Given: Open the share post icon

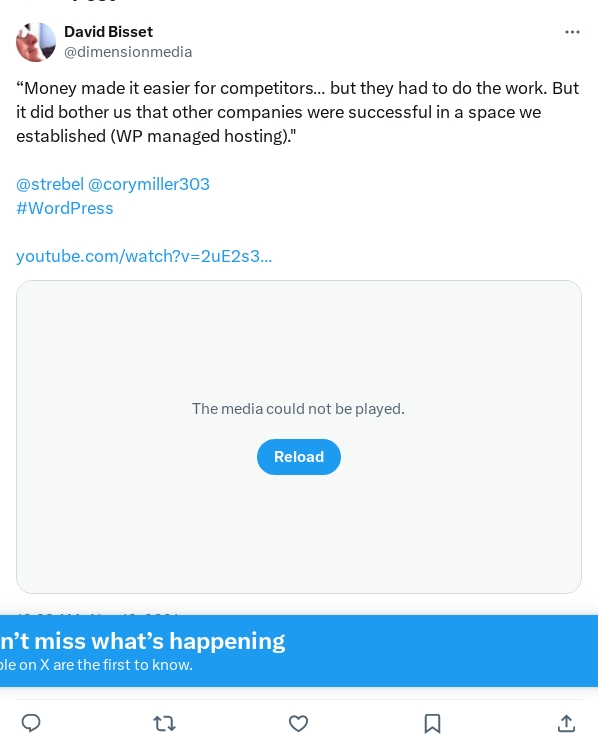Looking at the screenshot, I should coord(567,723).
